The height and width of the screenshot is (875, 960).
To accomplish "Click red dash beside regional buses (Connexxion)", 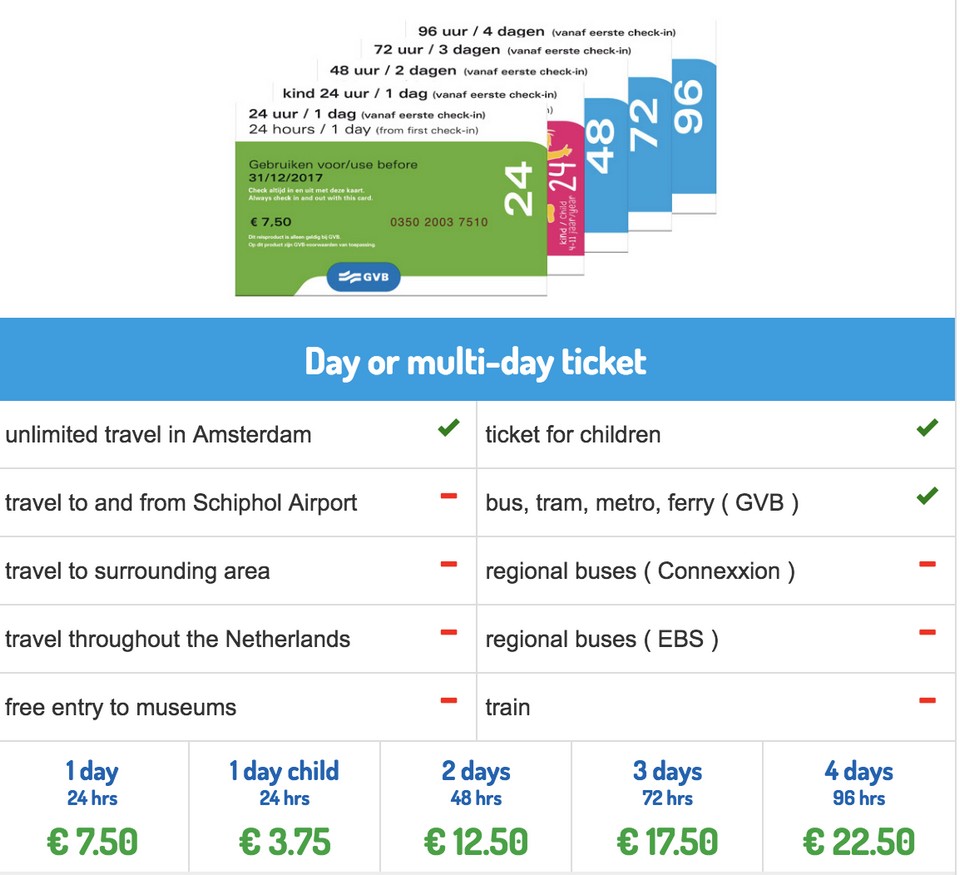I will 928,565.
